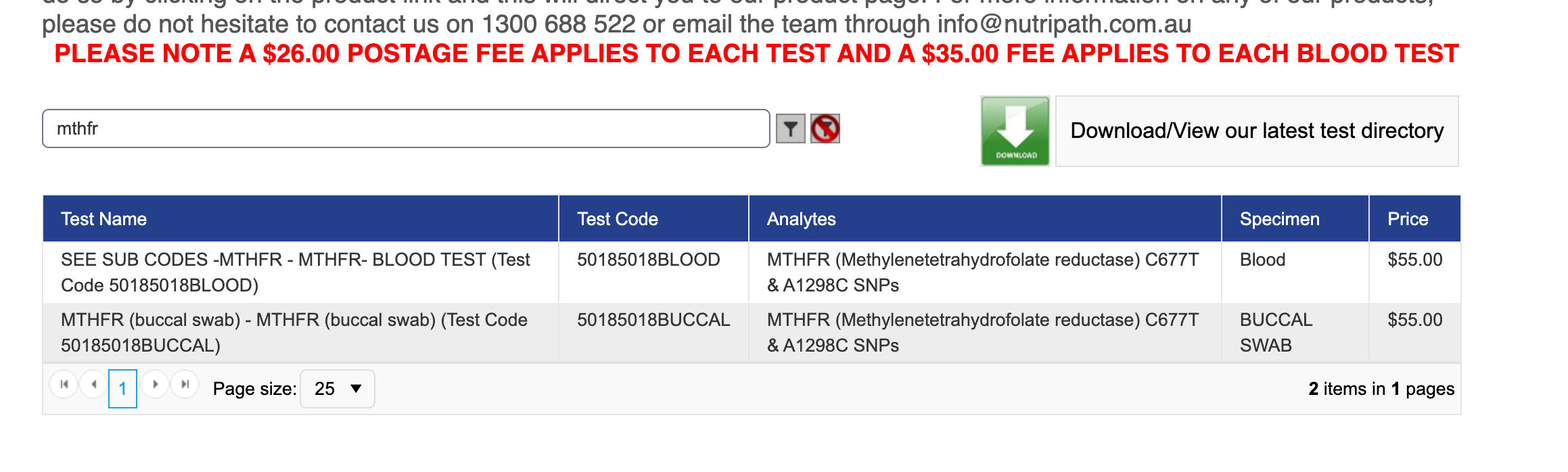The image size is (1568, 472).
Task: Sort by Test Name column header
Action: click(104, 219)
